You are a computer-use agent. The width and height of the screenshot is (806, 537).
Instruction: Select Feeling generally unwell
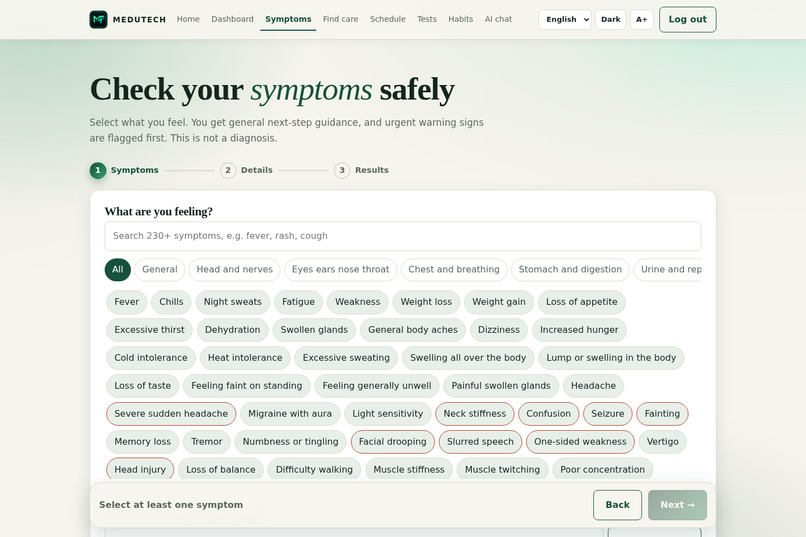coord(377,386)
